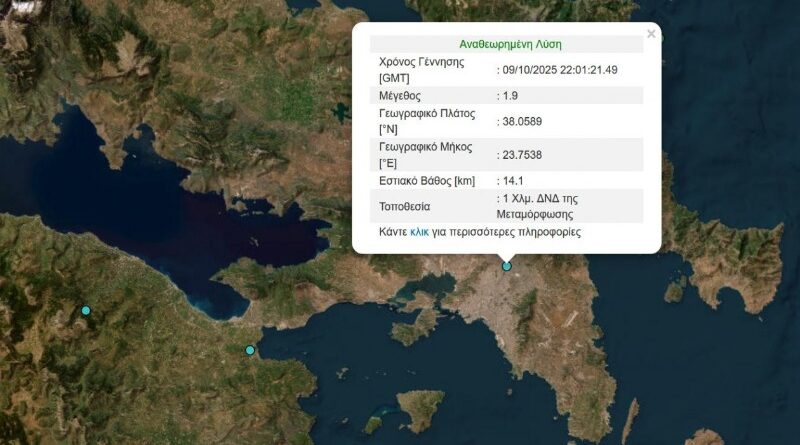This screenshot has height=445, width=800.
Task: Click the 'Γεωγραφικό Πλάτος [°N]' label
Action: (x=427, y=122)
